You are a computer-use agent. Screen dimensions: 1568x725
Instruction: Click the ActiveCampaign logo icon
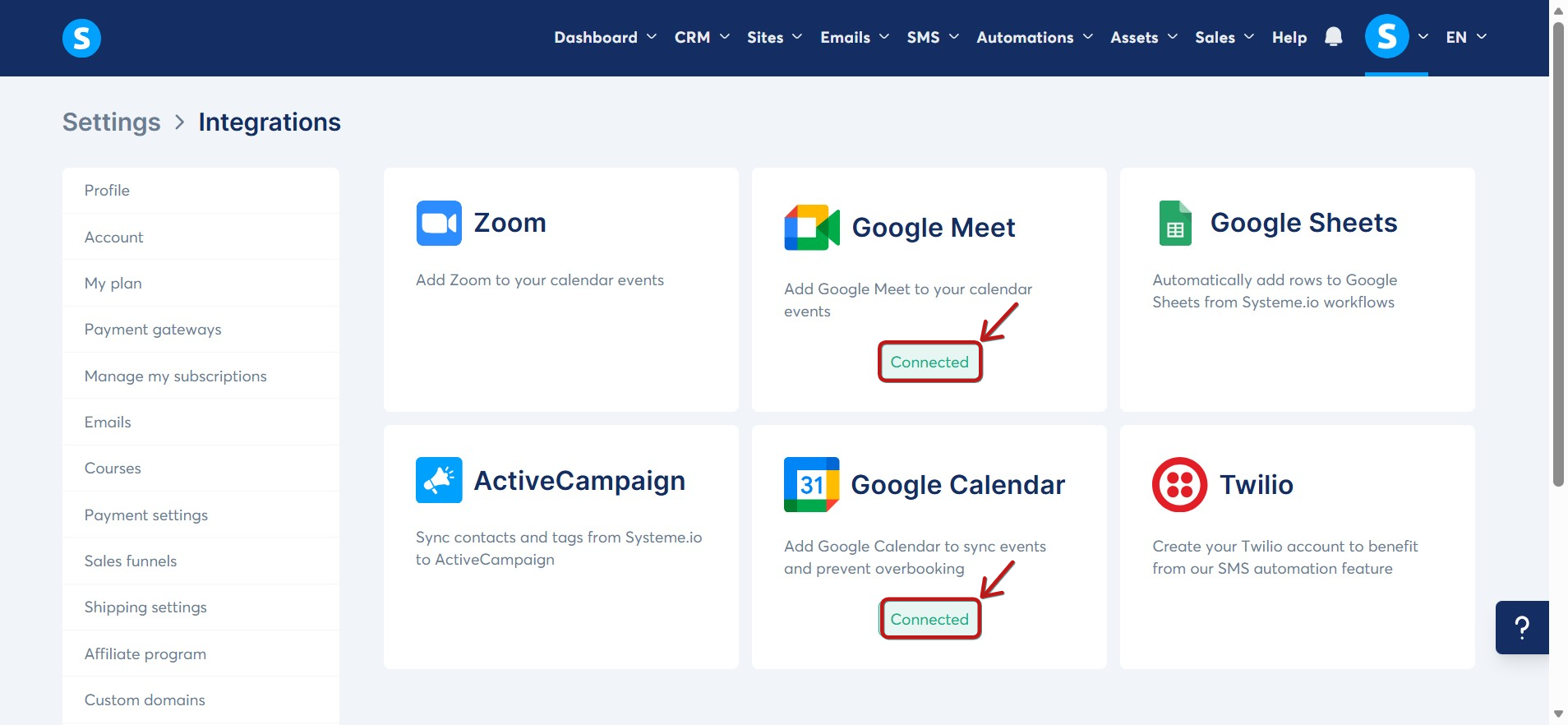(439, 480)
